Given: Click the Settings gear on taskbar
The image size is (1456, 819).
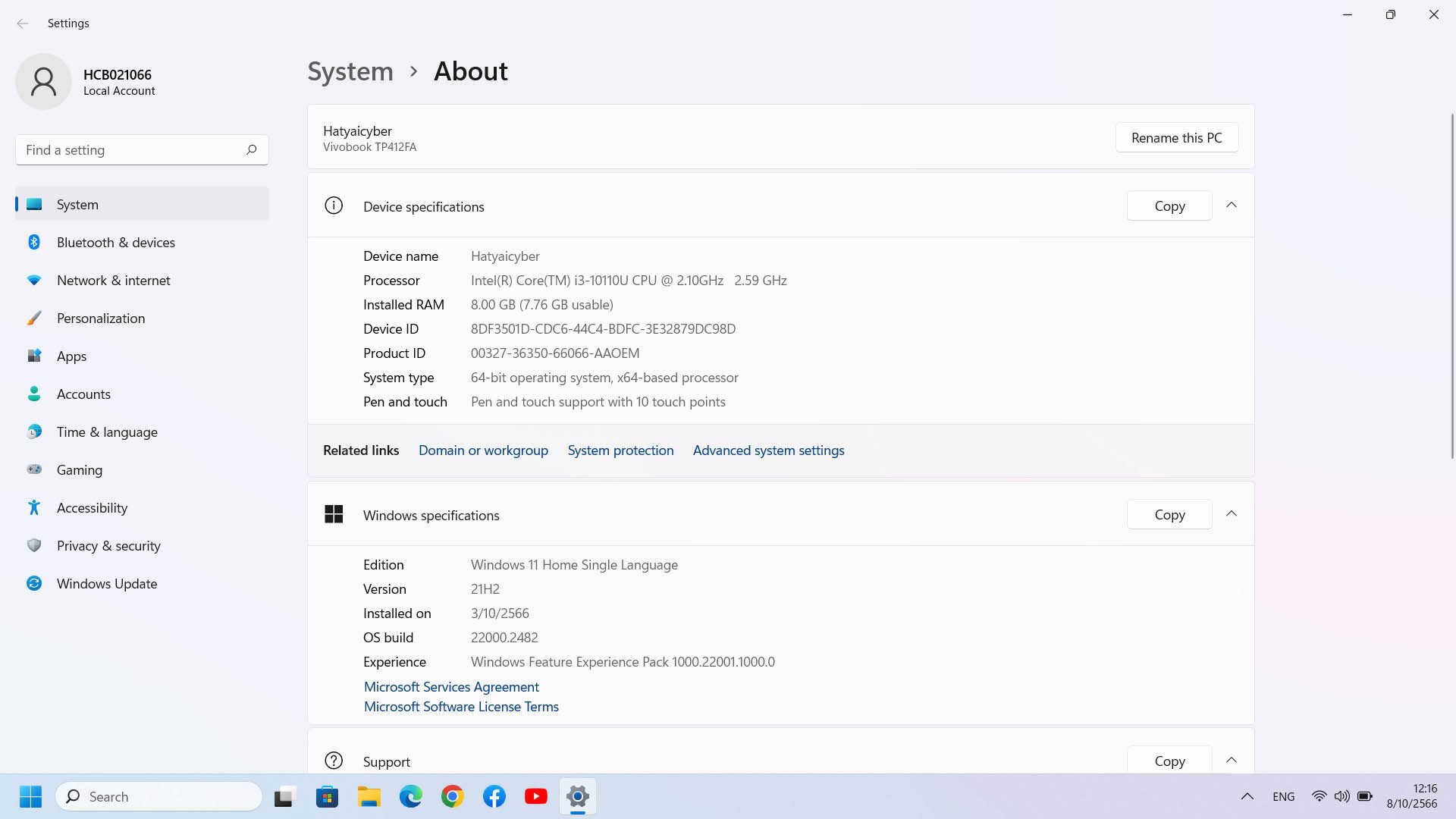Looking at the screenshot, I should pyautogui.click(x=578, y=796).
